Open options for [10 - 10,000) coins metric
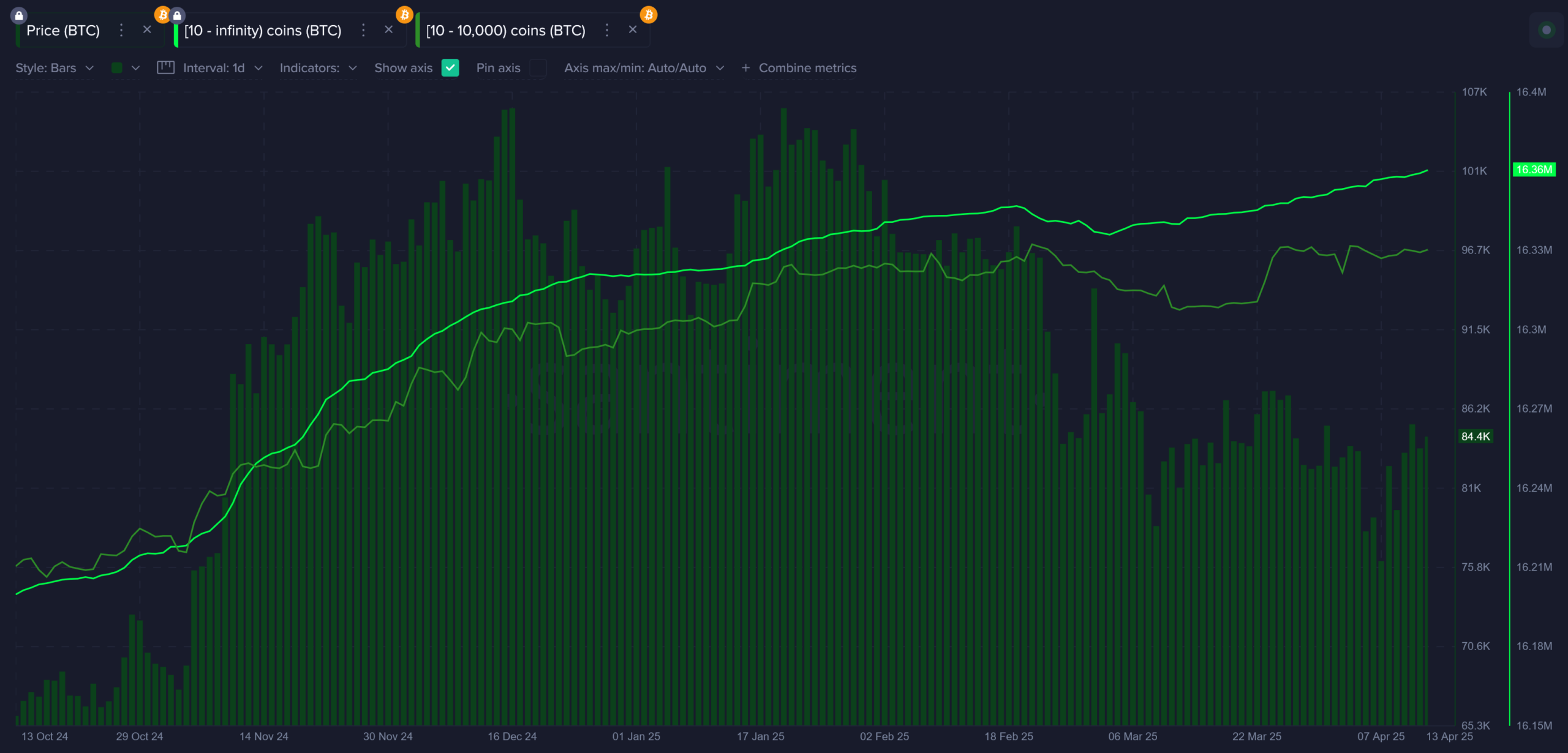Screen dimensions: 1568x753 tap(607, 30)
